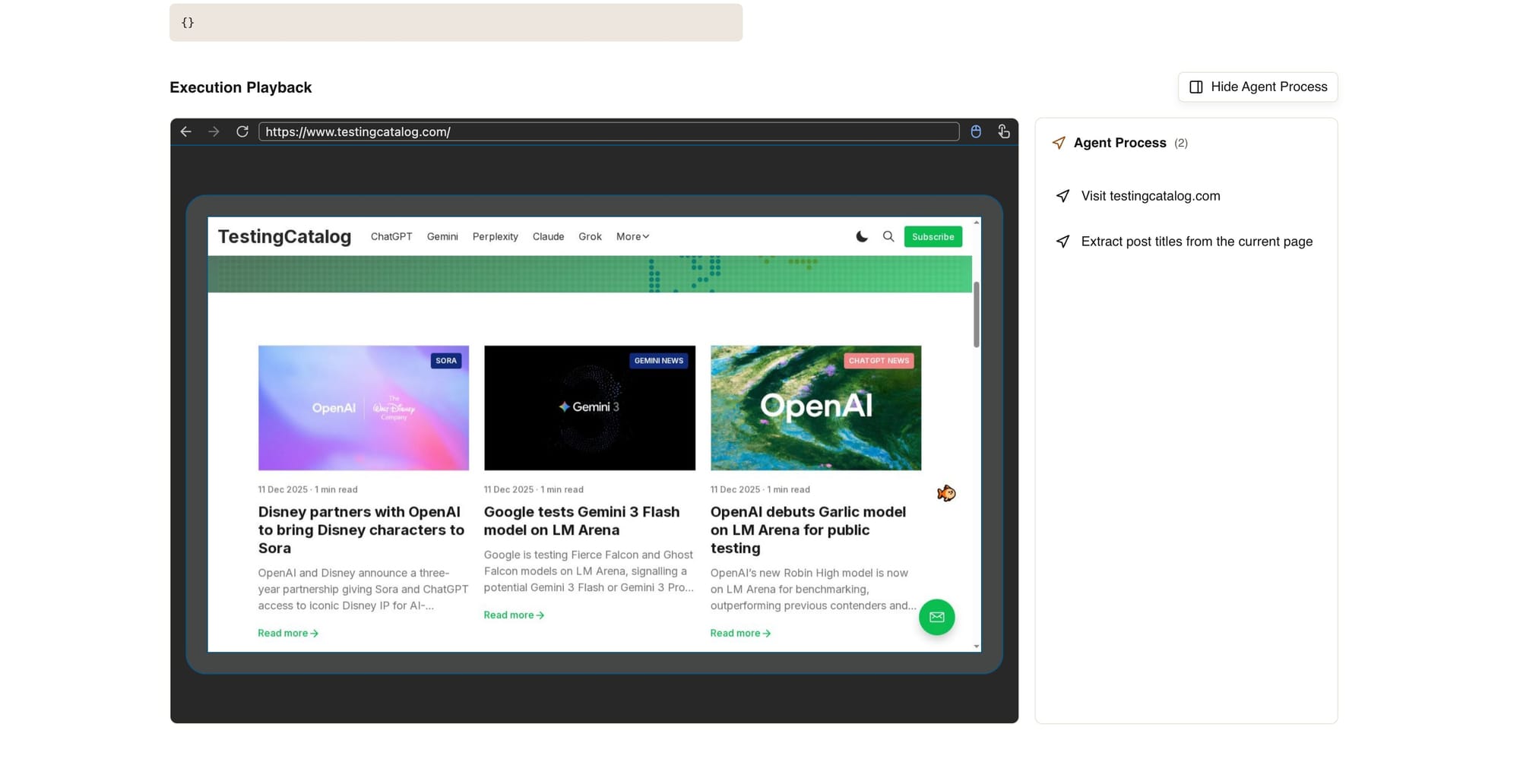Open the Perplexity navigation menu item

(x=495, y=236)
